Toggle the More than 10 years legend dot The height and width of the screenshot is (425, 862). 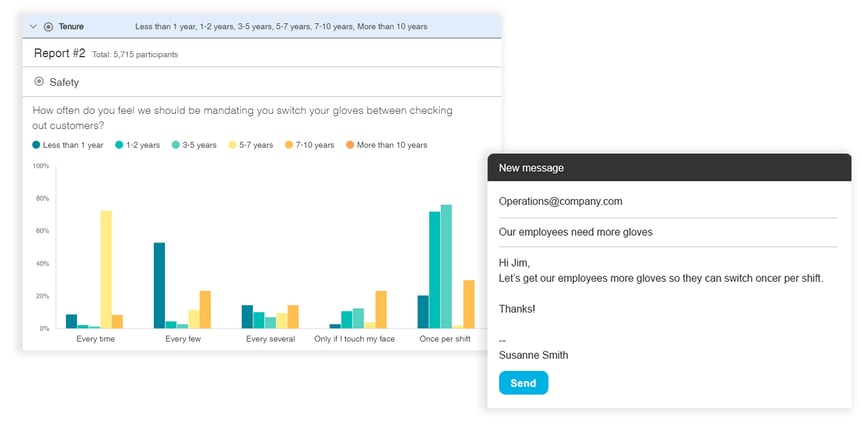coord(351,145)
